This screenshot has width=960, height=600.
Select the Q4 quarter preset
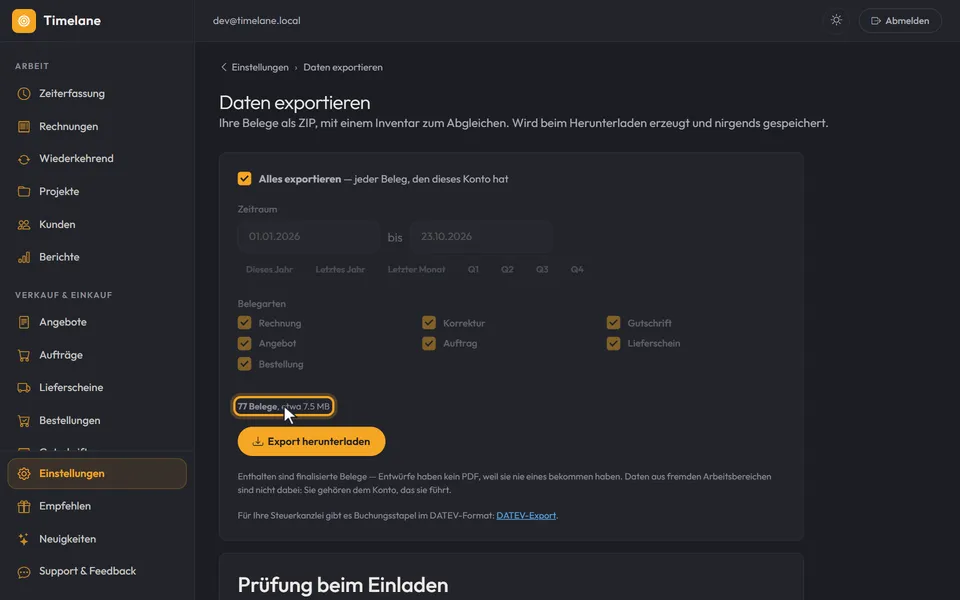pyautogui.click(x=577, y=269)
